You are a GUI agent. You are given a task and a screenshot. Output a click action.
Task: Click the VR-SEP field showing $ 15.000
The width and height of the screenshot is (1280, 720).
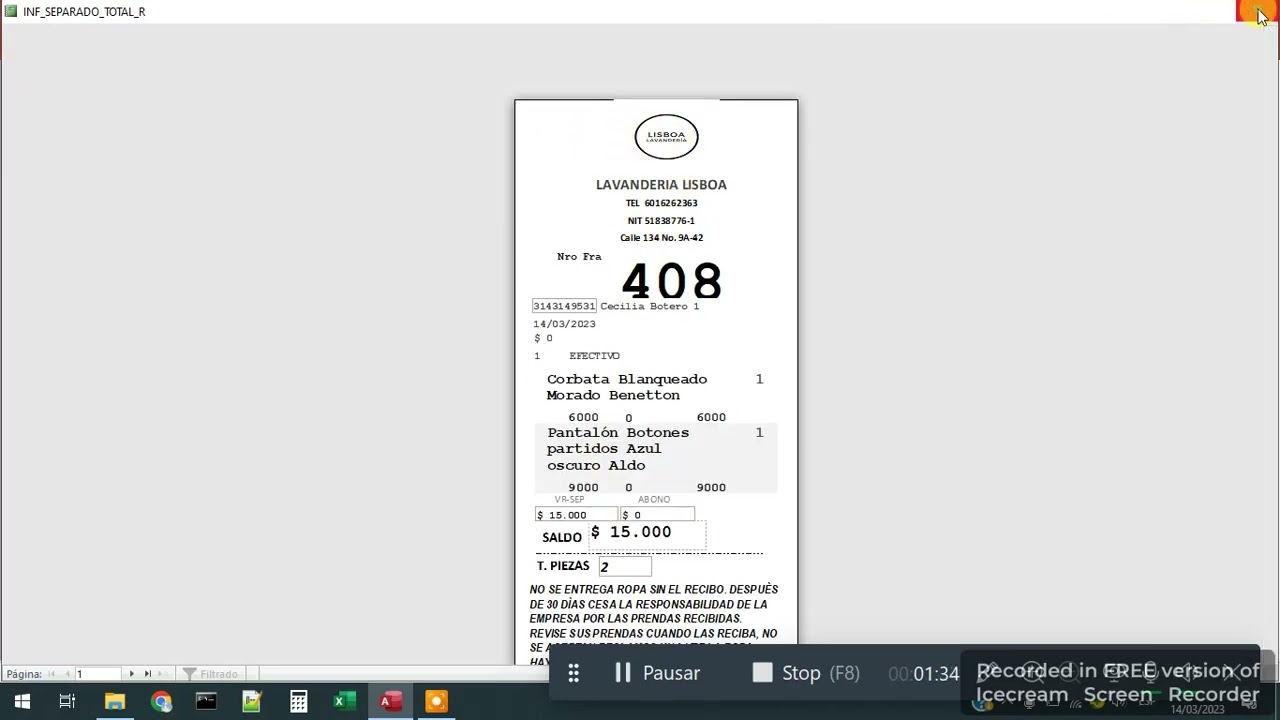pyautogui.click(x=576, y=515)
